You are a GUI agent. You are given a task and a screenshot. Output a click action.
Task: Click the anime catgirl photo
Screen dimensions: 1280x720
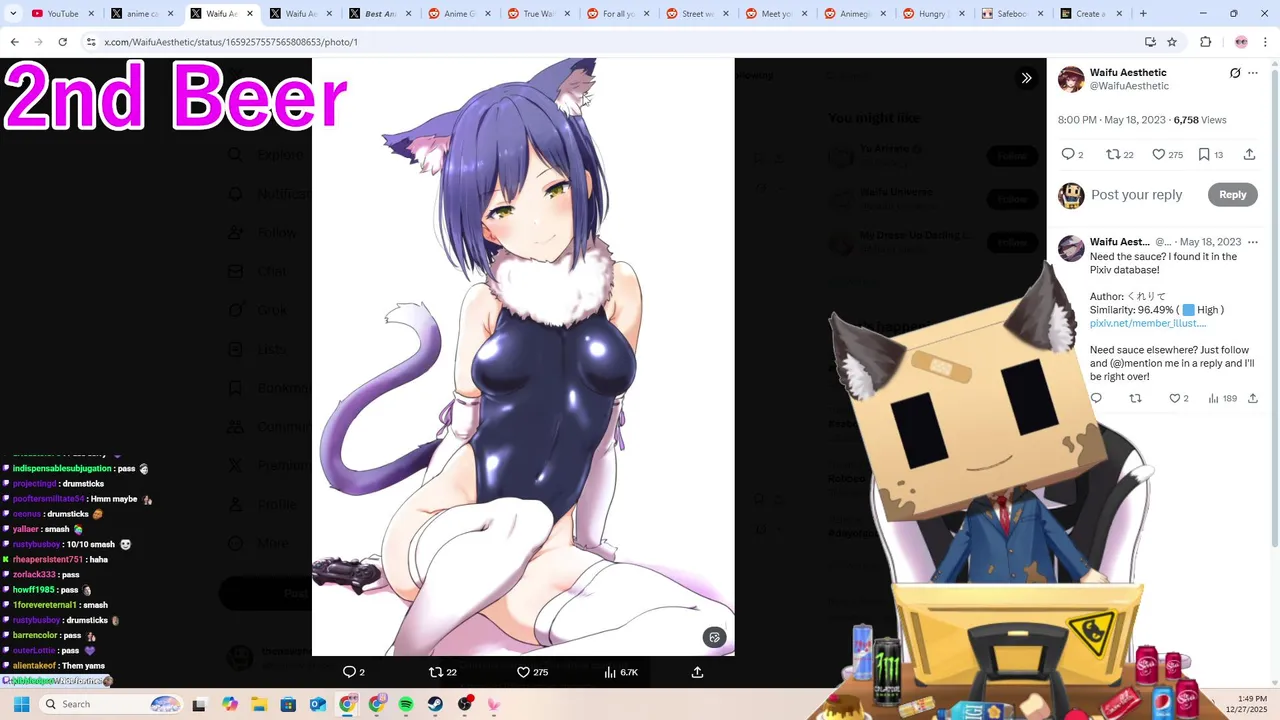523,357
